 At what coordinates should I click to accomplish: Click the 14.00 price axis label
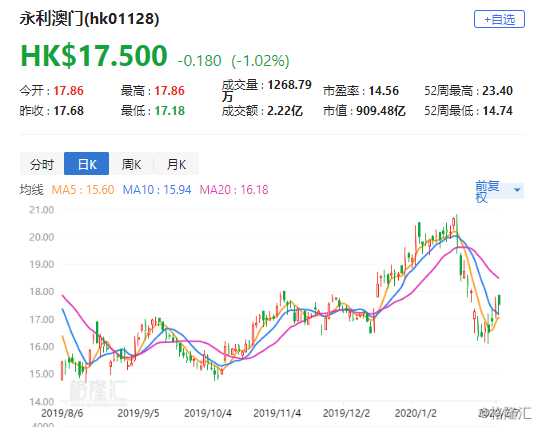click(42, 401)
